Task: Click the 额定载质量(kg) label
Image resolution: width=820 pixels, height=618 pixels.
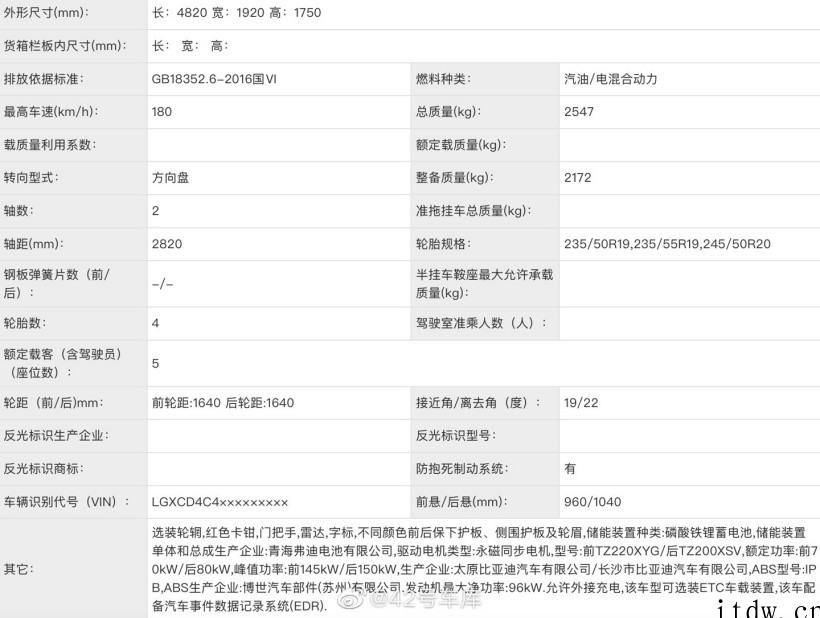Action: [x=461, y=145]
